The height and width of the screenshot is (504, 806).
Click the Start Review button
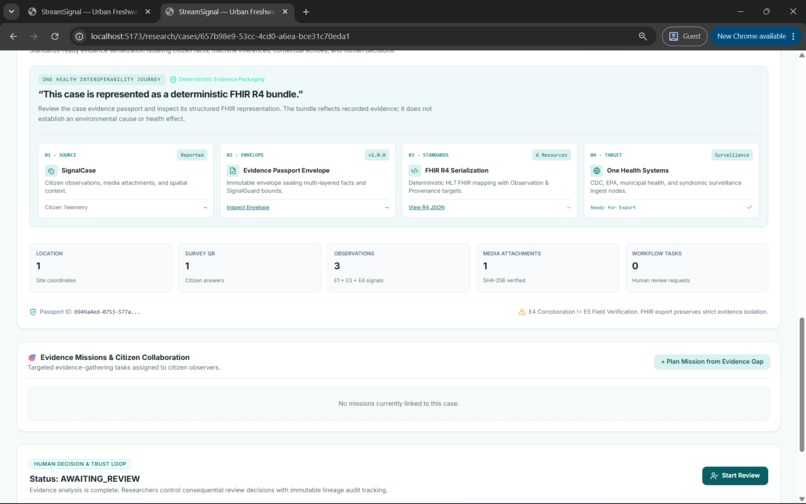[735, 476]
